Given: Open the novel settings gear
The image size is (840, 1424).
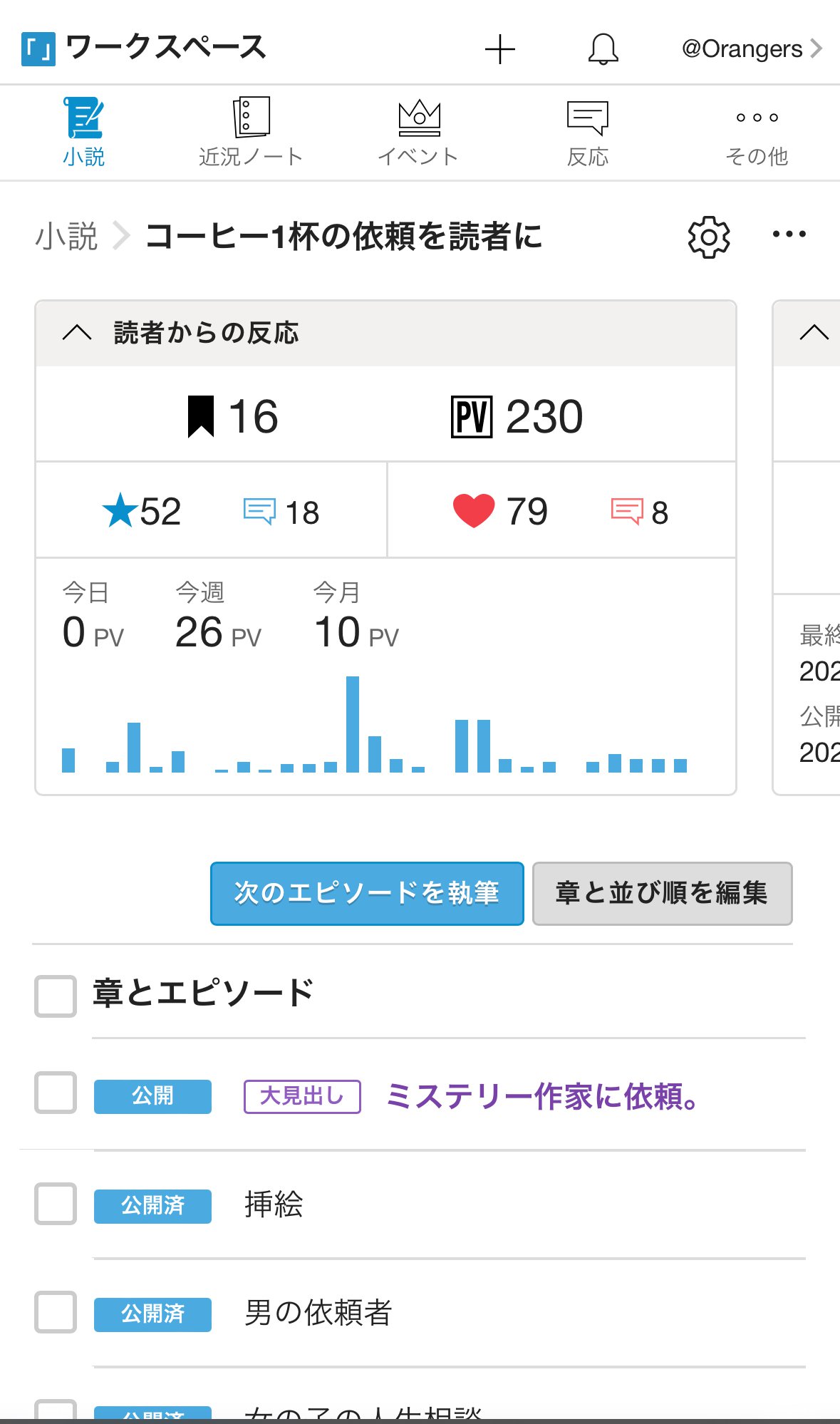Looking at the screenshot, I should pos(708,237).
